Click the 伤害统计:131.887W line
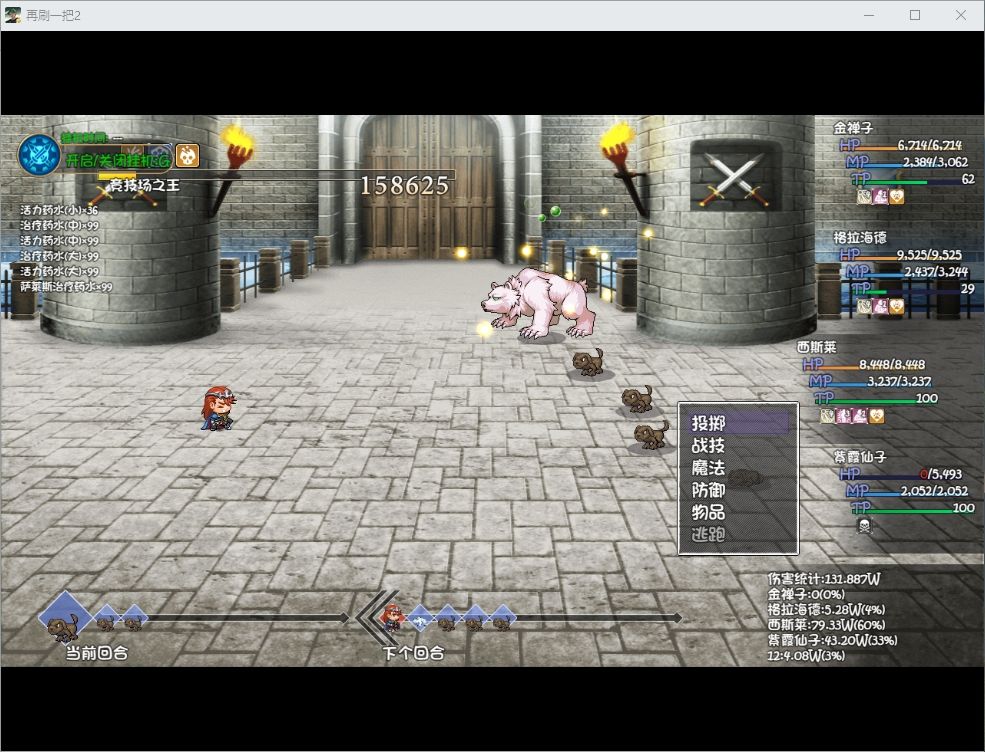Viewport: 985px width, 752px height. 824,579
